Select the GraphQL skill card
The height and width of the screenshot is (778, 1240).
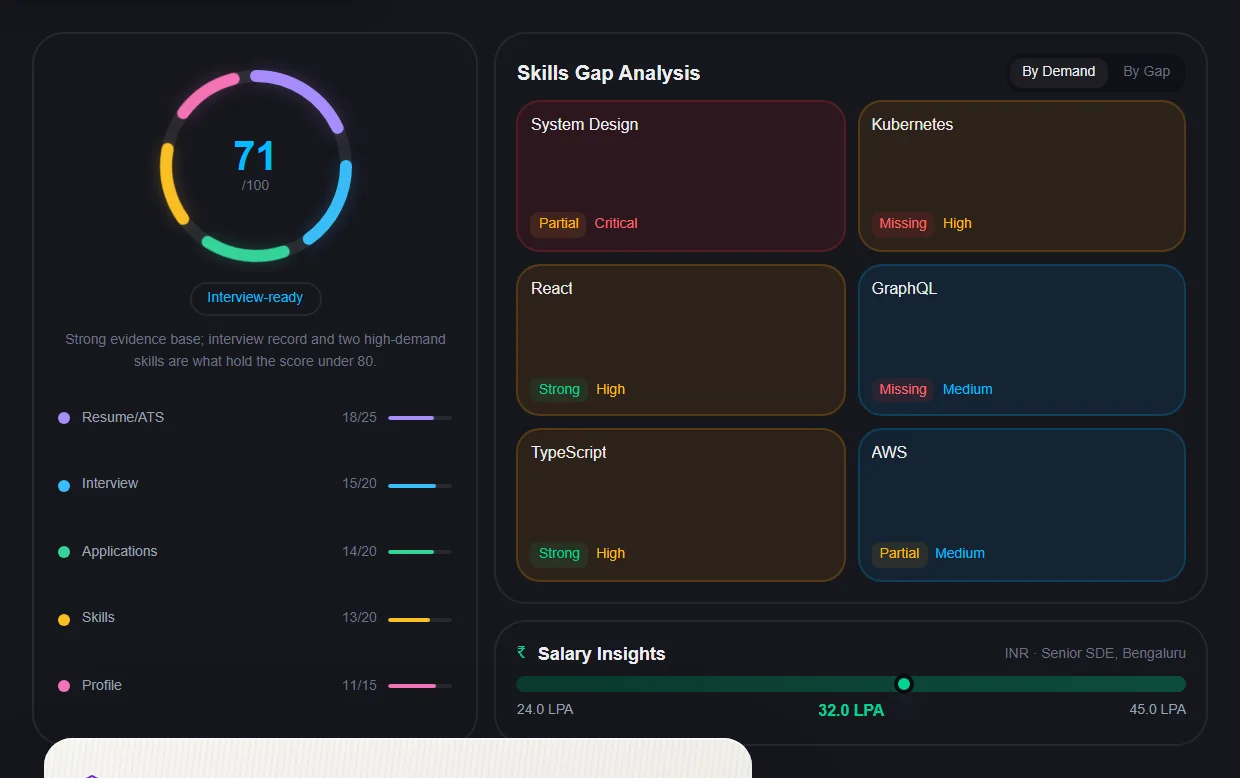click(1022, 340)
